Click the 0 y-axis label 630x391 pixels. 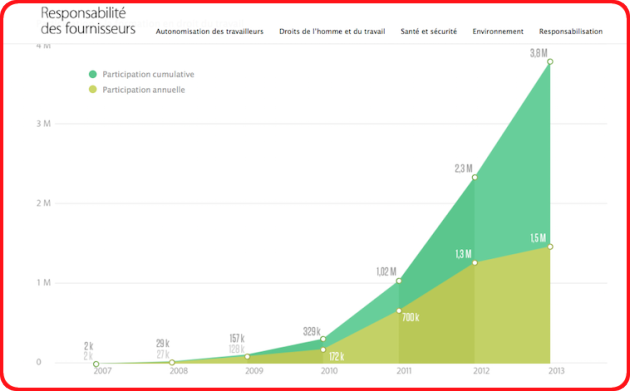[39, 362]
